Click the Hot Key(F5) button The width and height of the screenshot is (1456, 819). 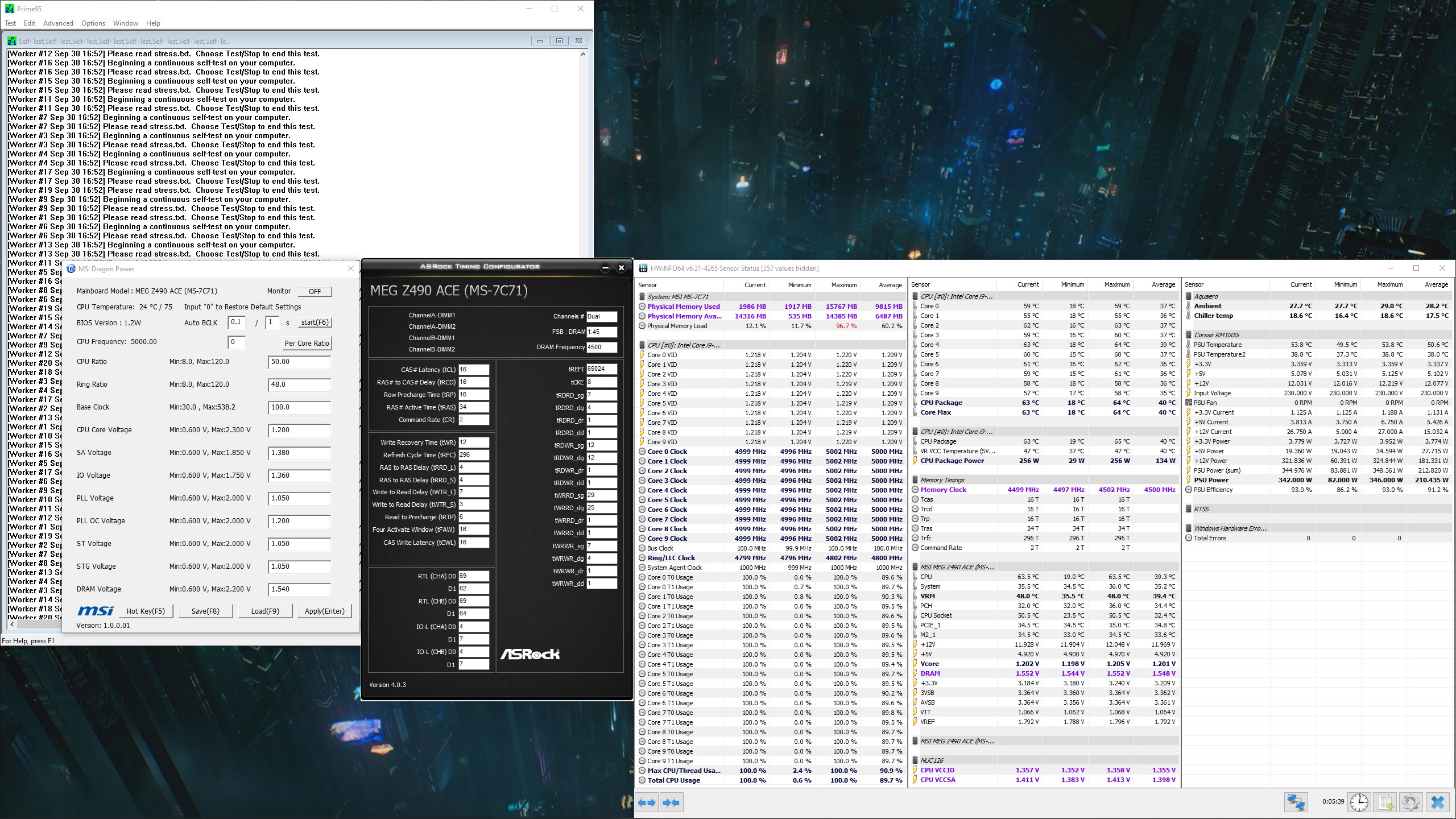pyautogui.click(x=146, y=611)
